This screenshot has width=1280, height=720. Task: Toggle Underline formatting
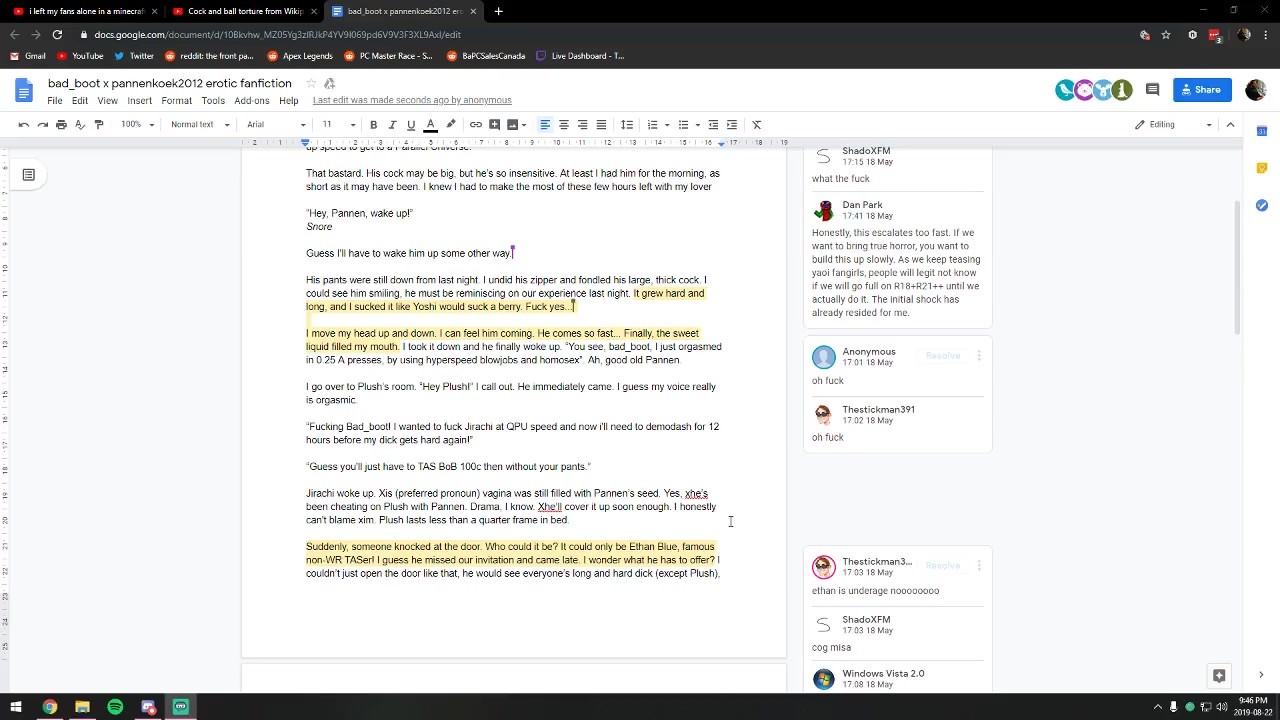point(411,124)
